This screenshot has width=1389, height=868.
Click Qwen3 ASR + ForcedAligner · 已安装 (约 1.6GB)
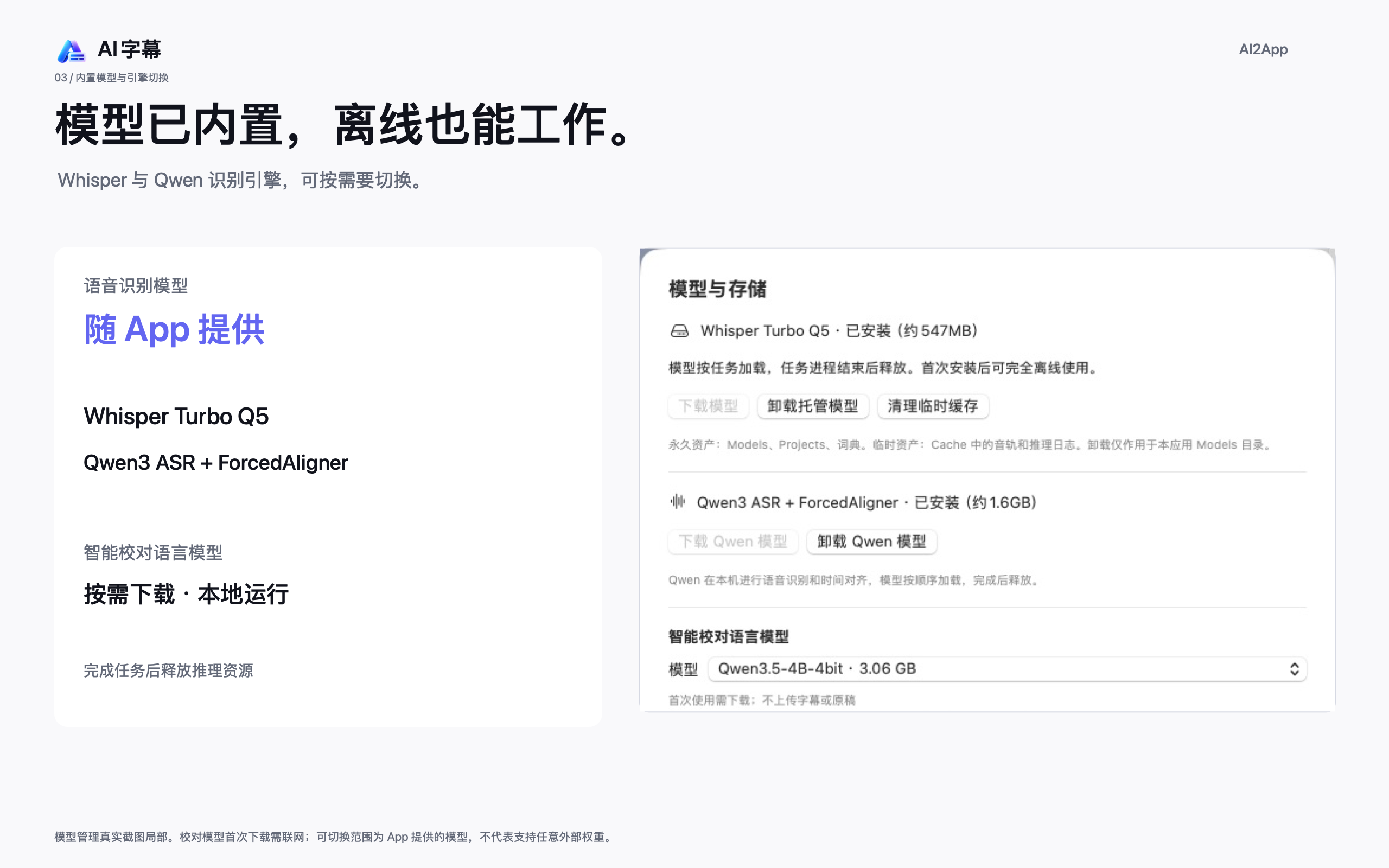(x=866, y=502)
